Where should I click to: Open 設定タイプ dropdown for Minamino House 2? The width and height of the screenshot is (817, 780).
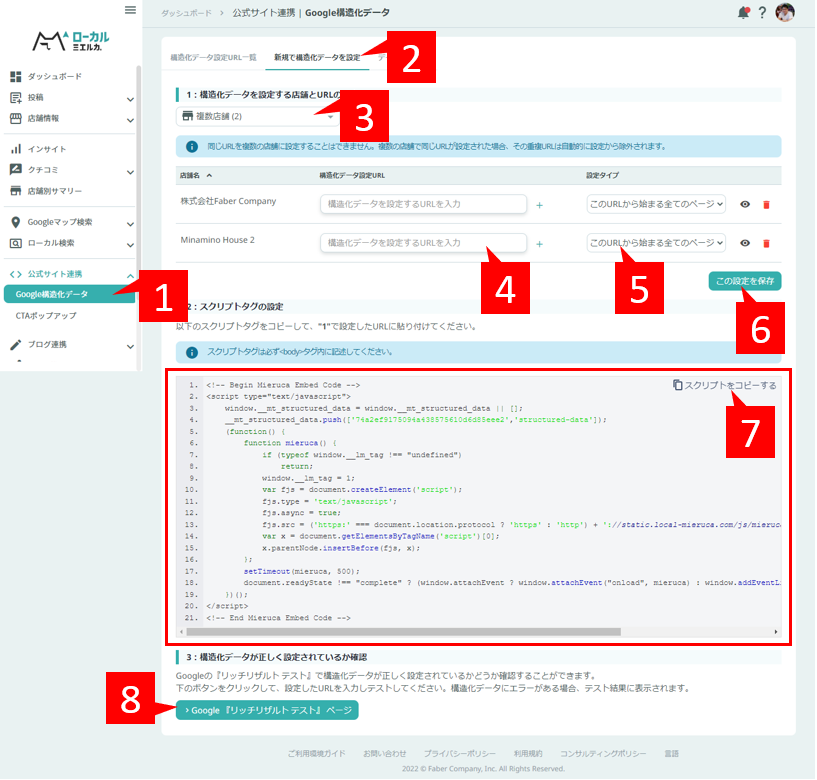pyautogui.click(x=656, y=243)
